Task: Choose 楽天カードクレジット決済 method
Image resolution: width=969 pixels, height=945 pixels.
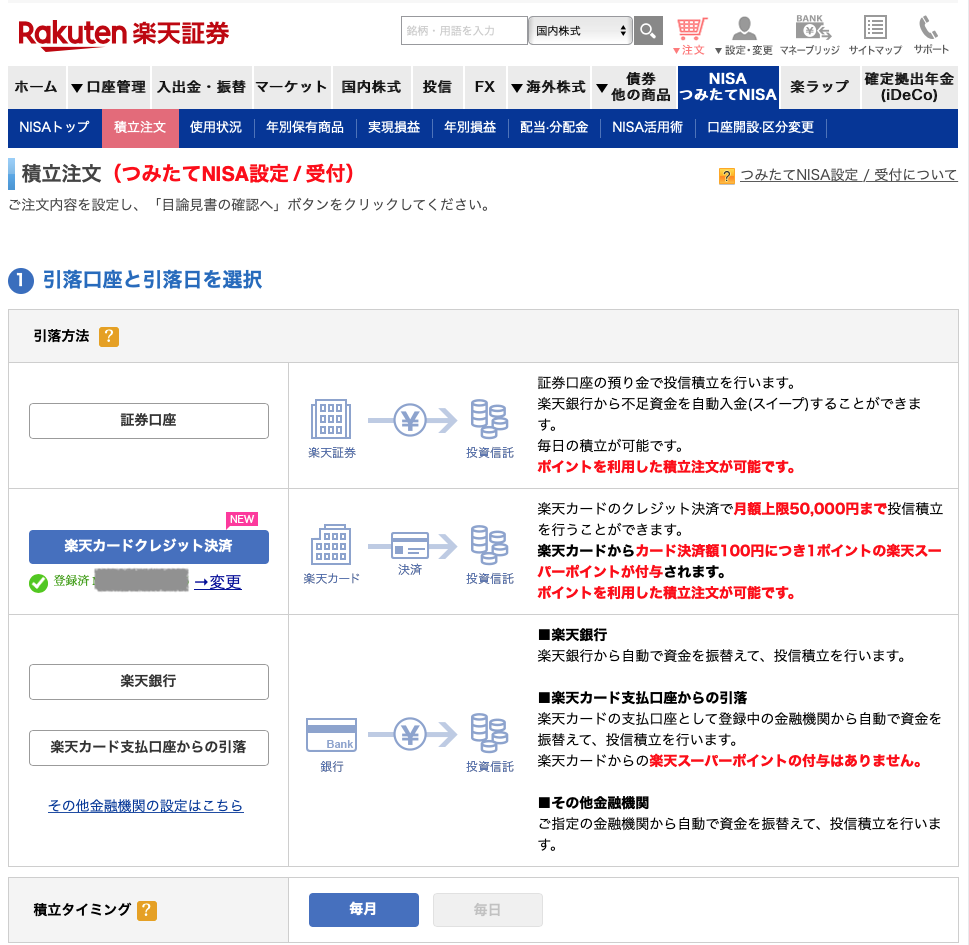Action: [x=149, y=546]
